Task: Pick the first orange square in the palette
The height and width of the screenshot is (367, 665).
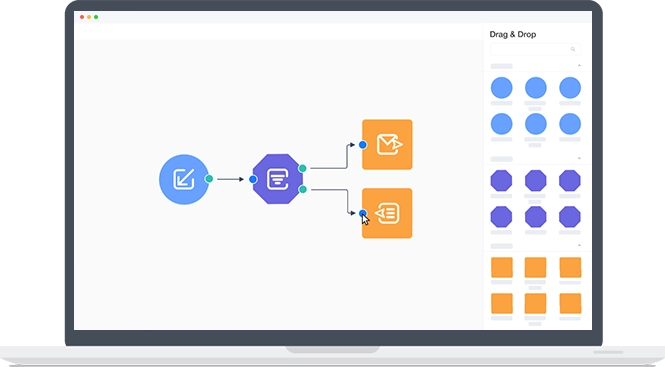Action: (x=502, y=267)
